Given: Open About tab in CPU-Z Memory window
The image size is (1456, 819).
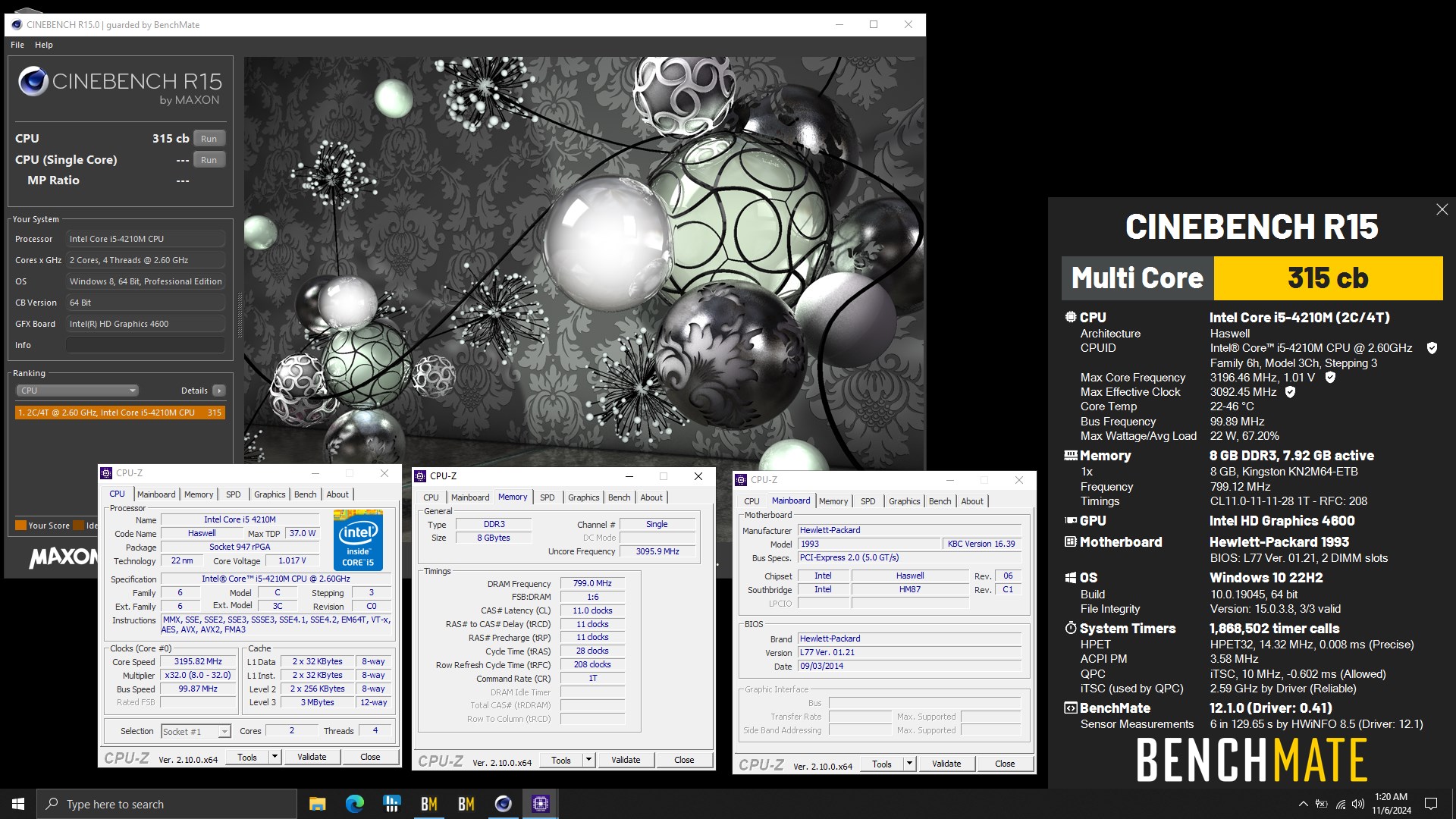Looking at the screenshot, I should (x=651, y=497).
